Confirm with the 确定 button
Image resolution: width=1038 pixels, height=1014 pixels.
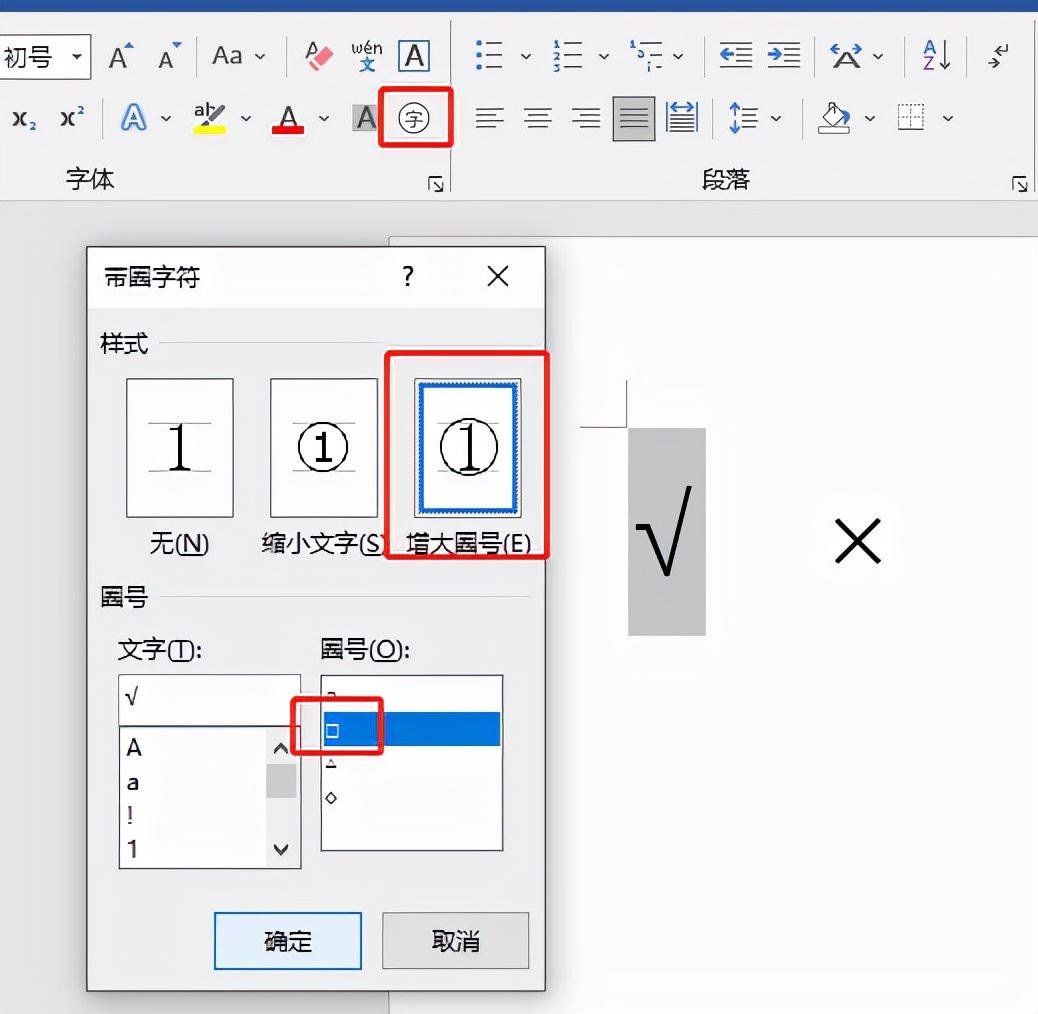pyautogui.click(x=287, y=940)
